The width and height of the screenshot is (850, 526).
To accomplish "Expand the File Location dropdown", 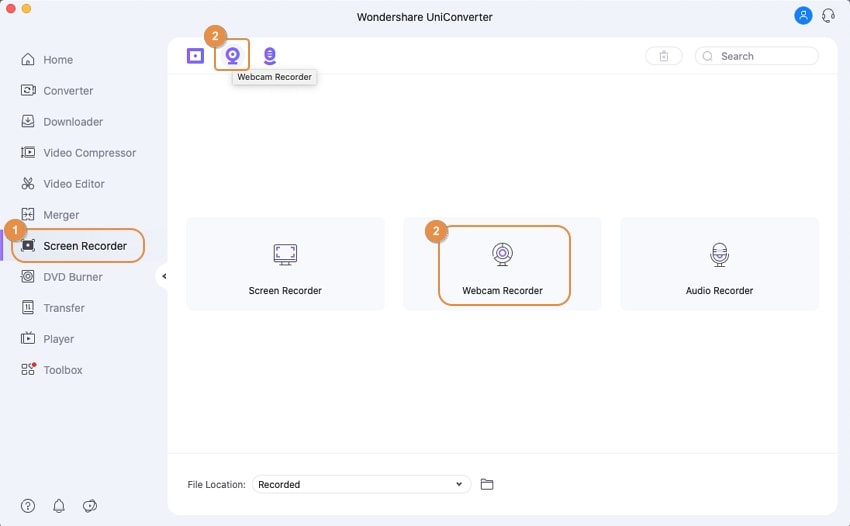I will (362, 484).
